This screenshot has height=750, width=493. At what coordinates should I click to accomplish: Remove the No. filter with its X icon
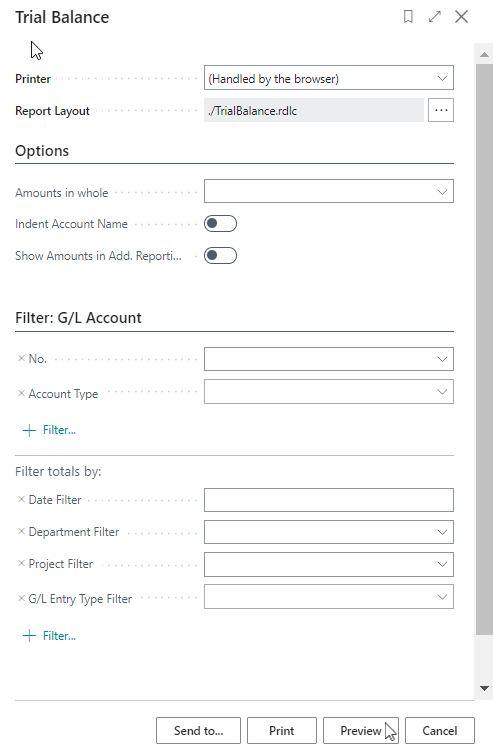tap(21, 358)
